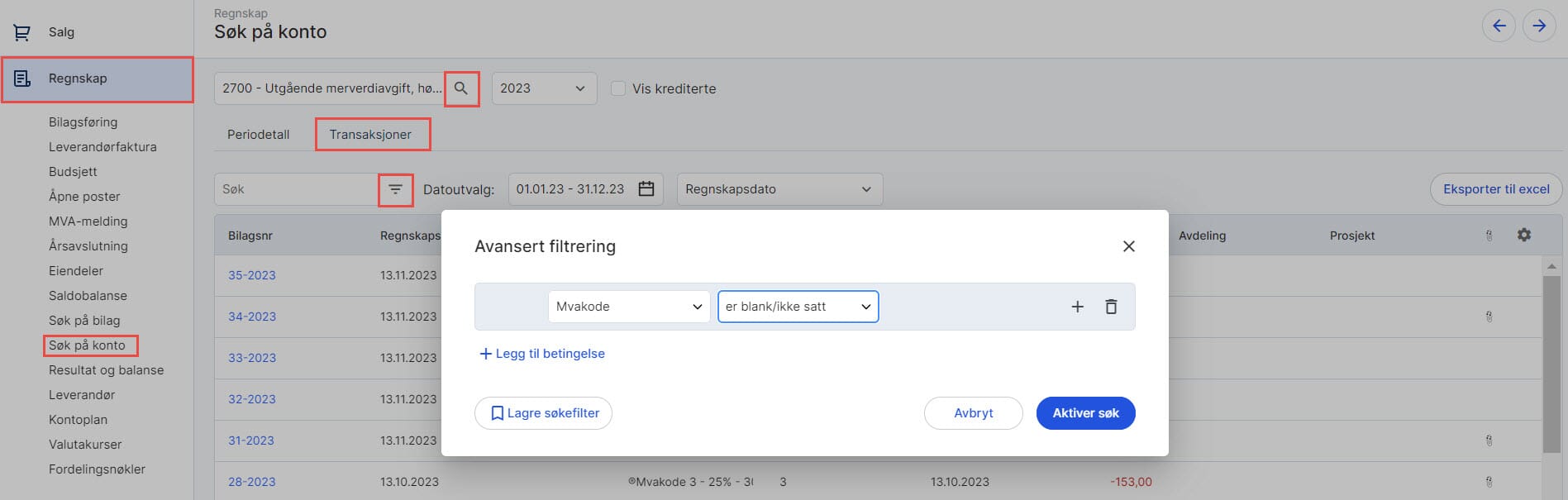This screenshot has height=500, width=1568.
Task: Add a condition row with the plus icon
Action: [1077, 307]
